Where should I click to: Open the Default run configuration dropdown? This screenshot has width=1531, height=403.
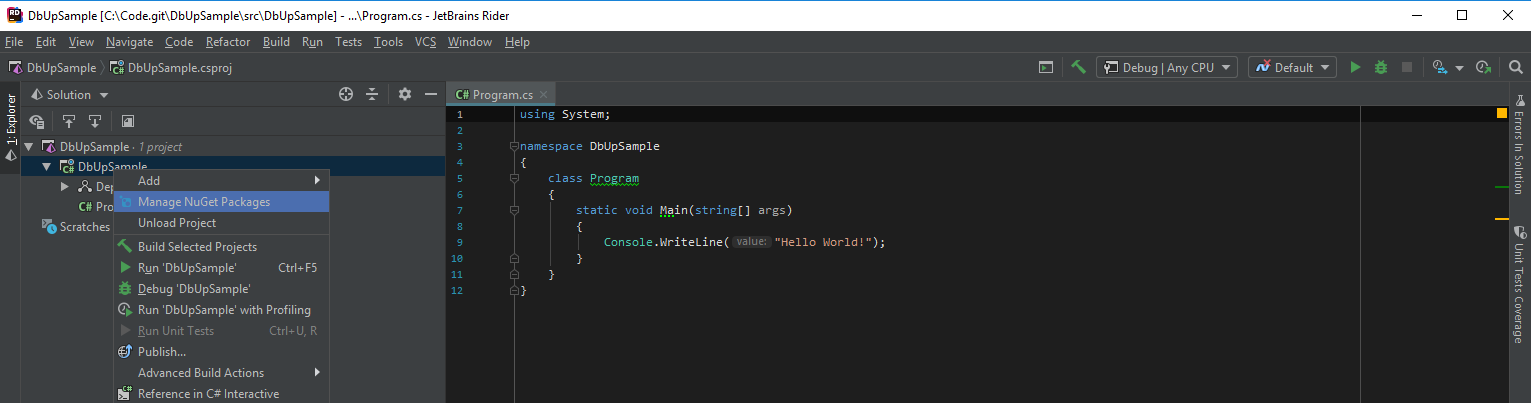point(1292,67)
